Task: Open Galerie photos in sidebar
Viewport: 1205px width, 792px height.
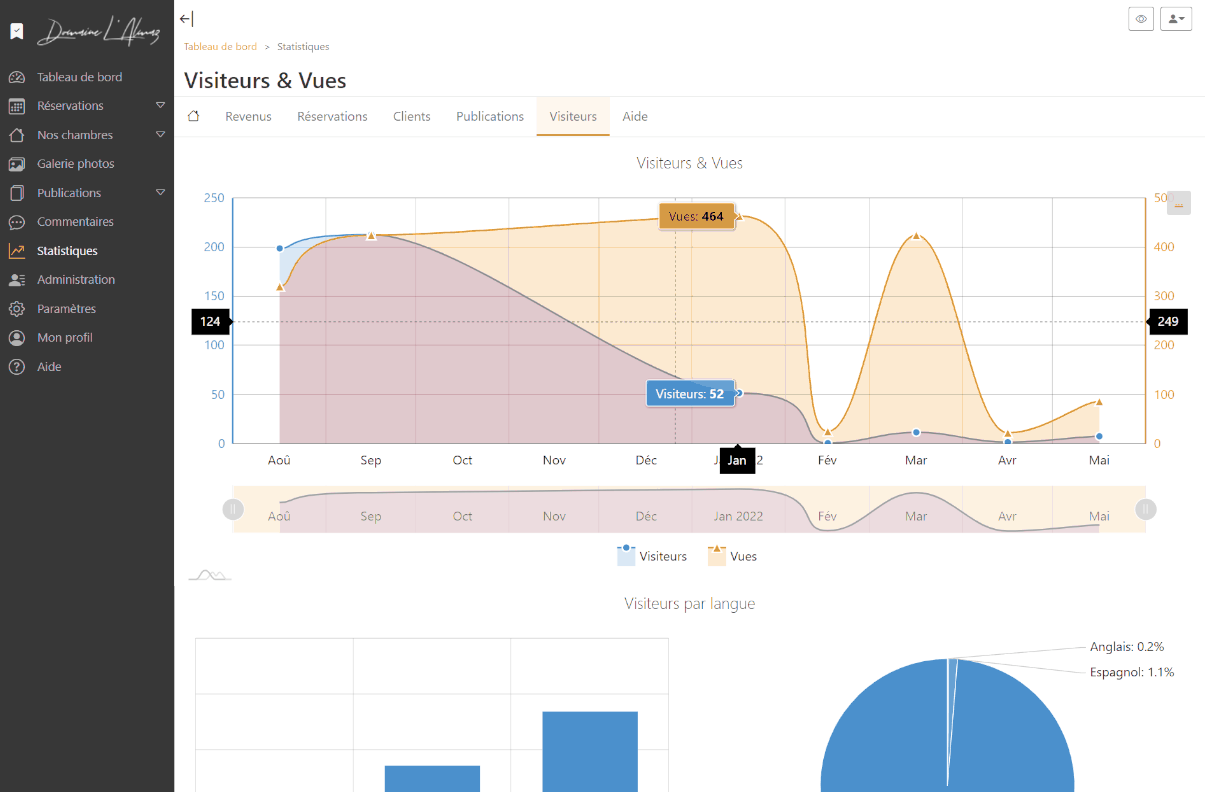Action: [76, 164]
